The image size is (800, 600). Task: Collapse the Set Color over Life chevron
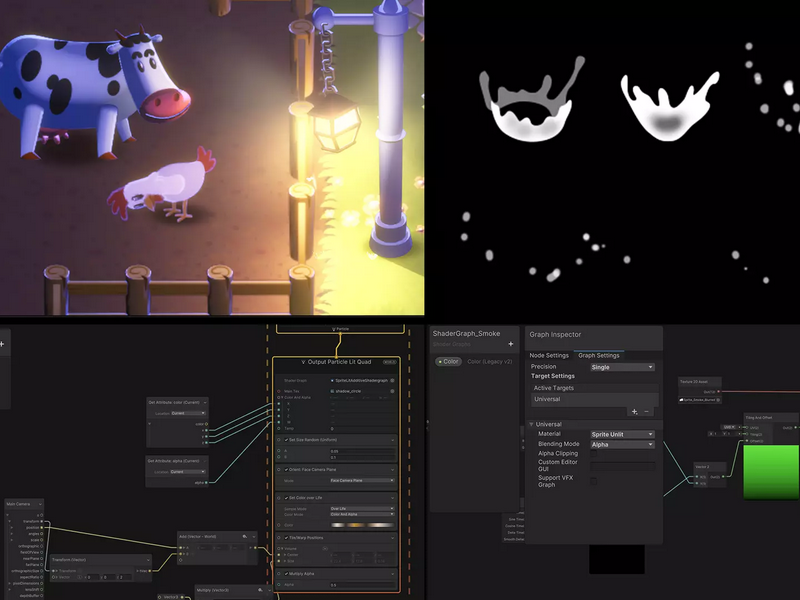coord(392,497)
